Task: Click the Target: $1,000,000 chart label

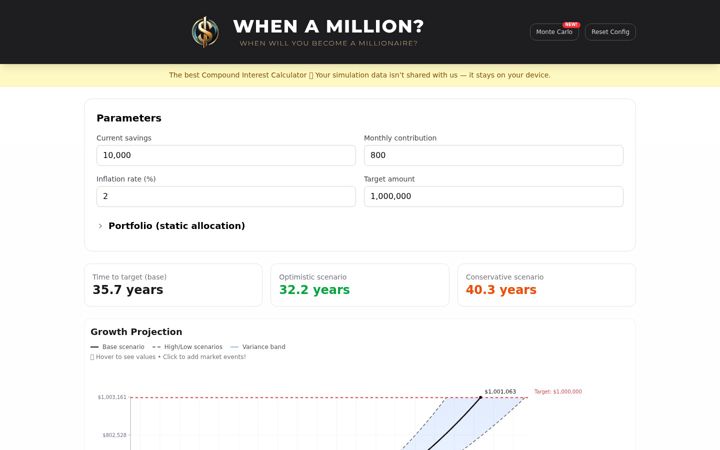Action: coord(558,392)
